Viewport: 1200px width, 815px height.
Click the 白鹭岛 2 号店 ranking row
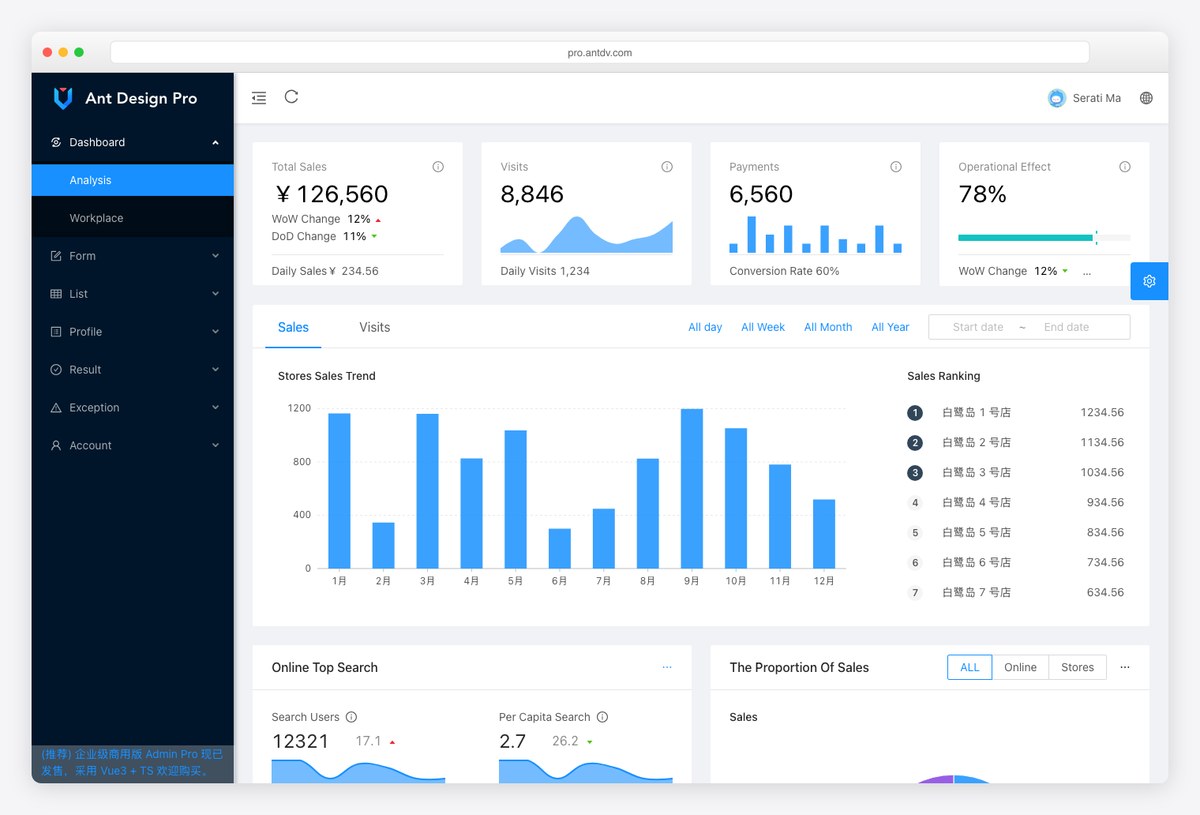(1015, 442)
